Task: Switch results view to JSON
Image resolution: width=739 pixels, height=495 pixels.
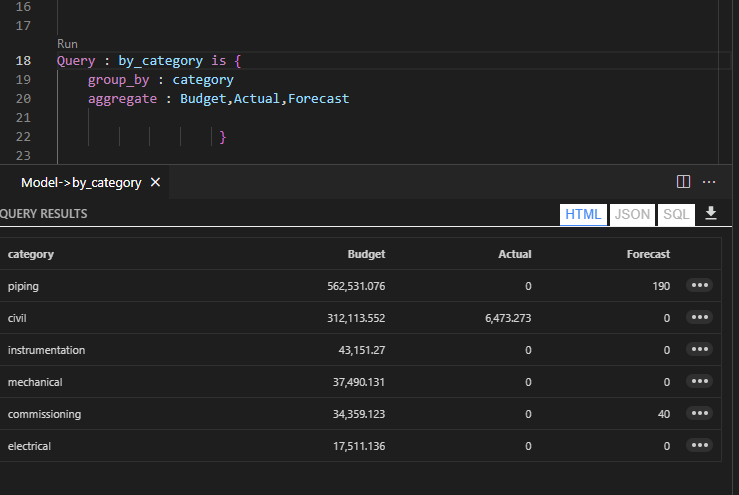Action: point(632,214)
